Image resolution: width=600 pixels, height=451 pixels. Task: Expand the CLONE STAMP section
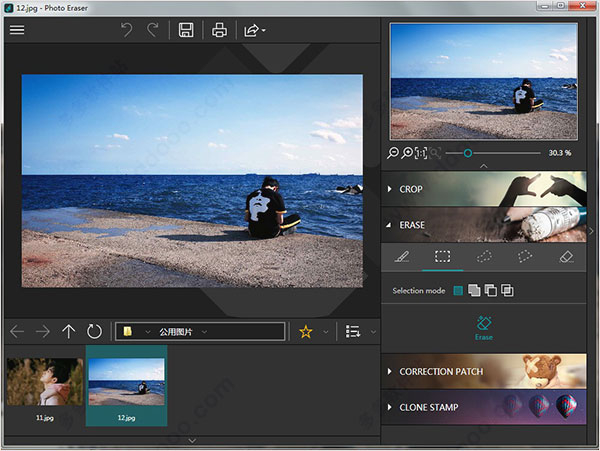click(x=484, y=407)
